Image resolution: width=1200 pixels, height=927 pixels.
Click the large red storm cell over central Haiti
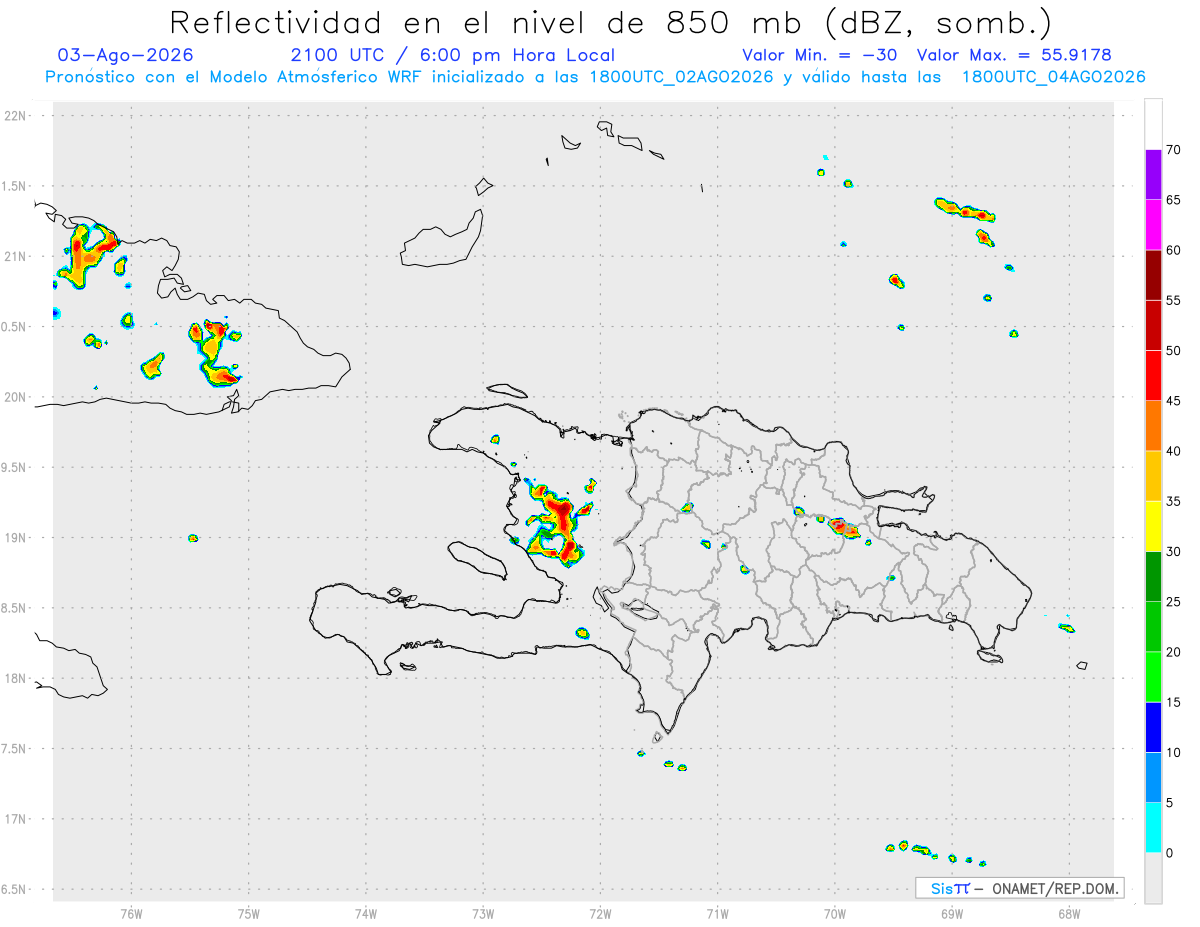[x=561, y=522]
